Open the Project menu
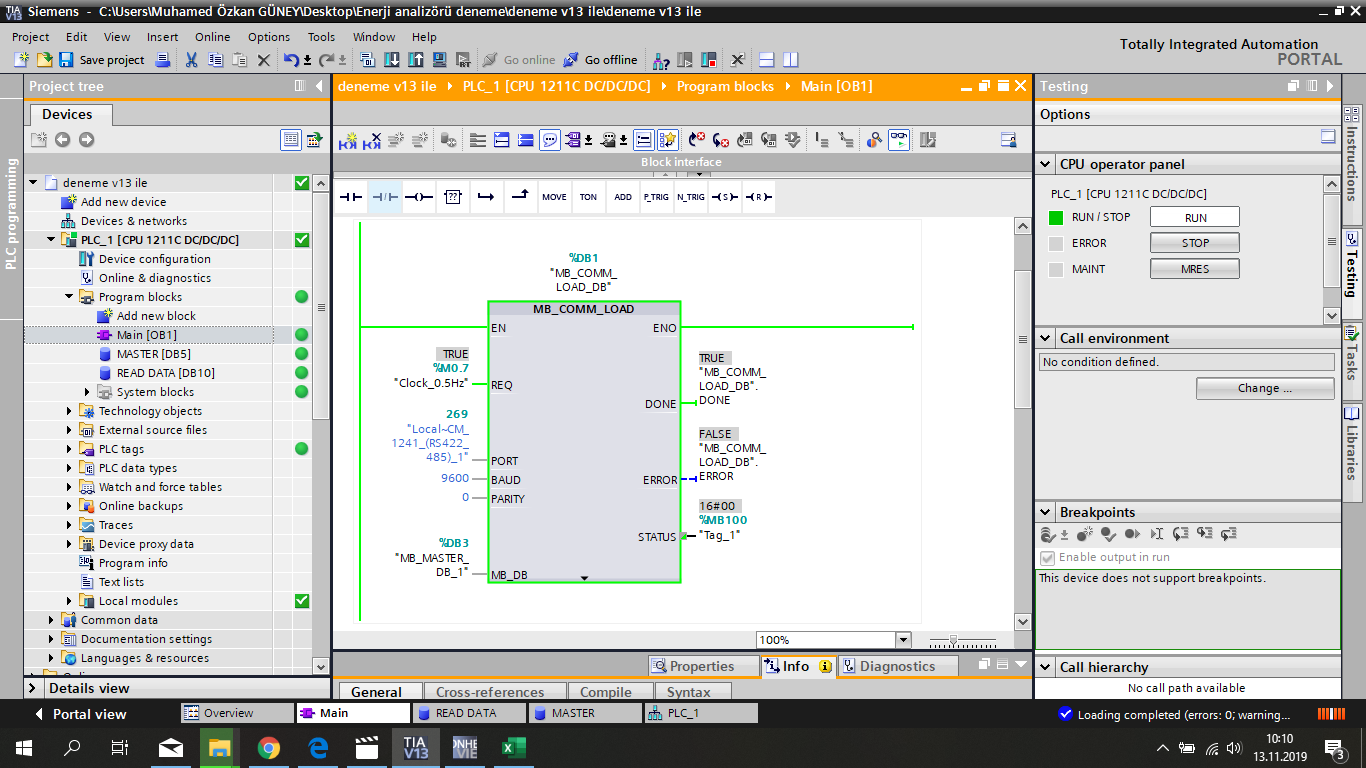The height and width of the screenshot is (768, 1366). pos(31,37)
